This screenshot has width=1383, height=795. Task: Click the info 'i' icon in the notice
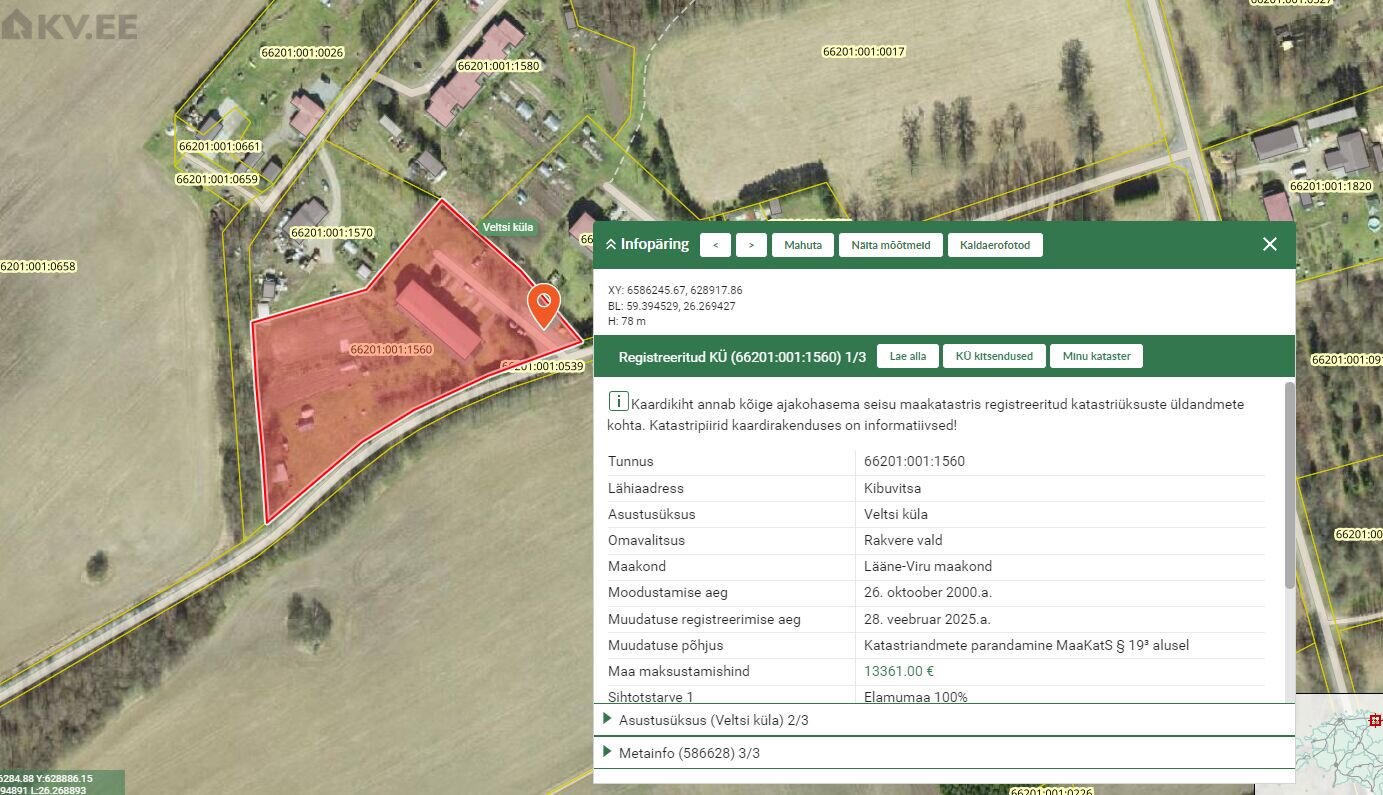click(x=618, y=403)
